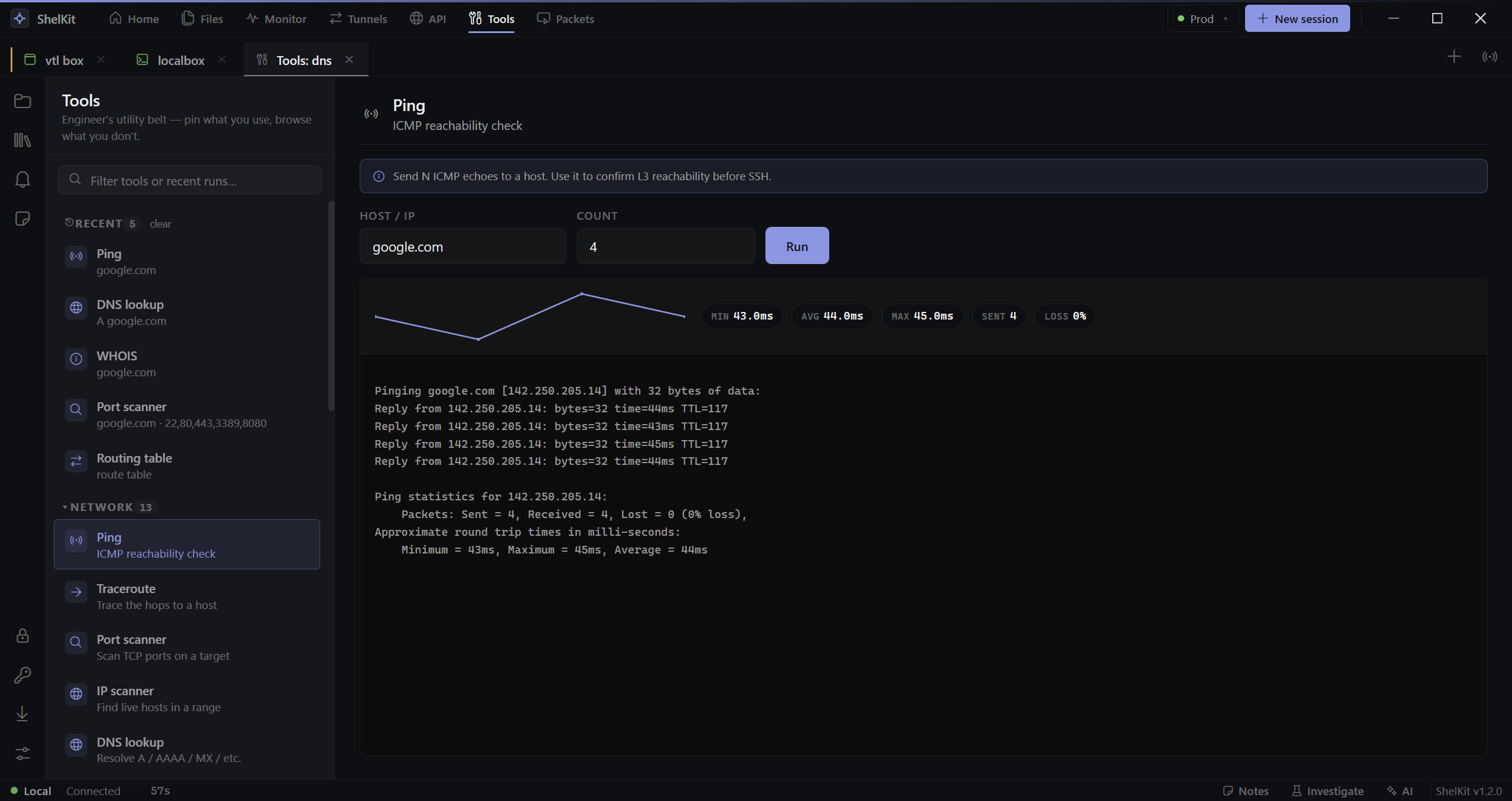Click the lock icon in sidebar
Screen dimensions: 1512x801
coord(22,636)
